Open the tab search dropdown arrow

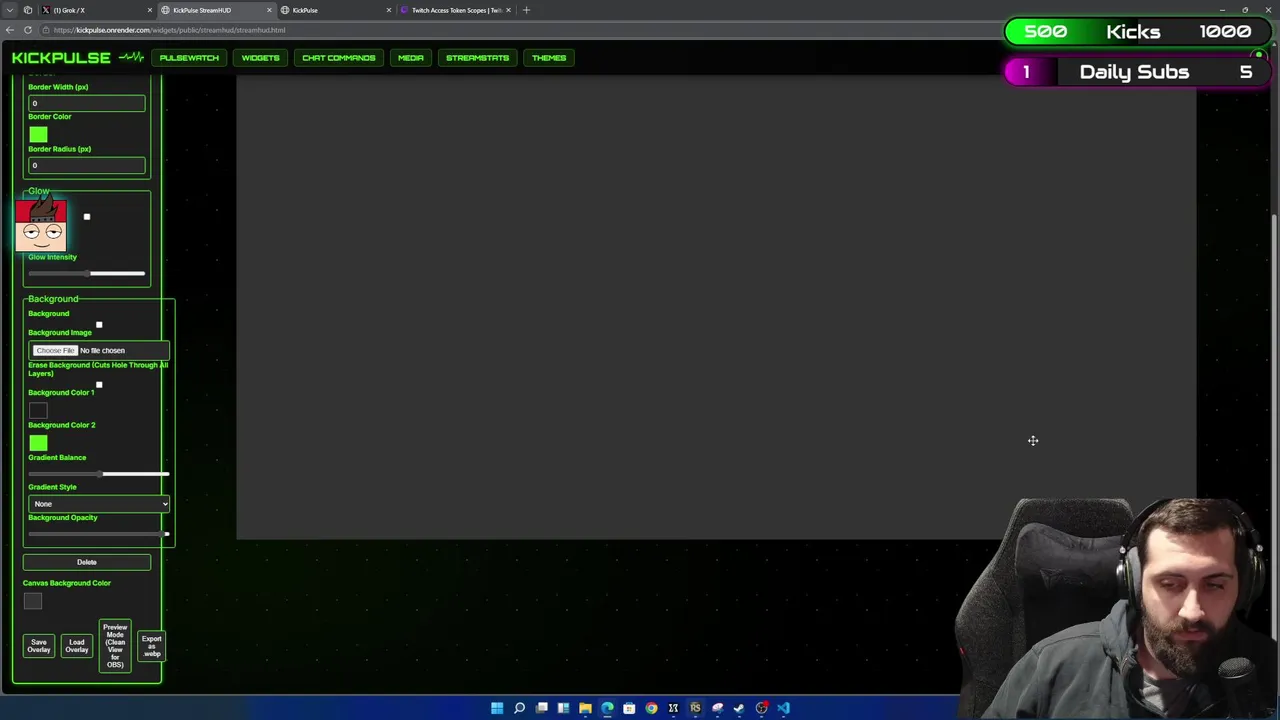10,10
